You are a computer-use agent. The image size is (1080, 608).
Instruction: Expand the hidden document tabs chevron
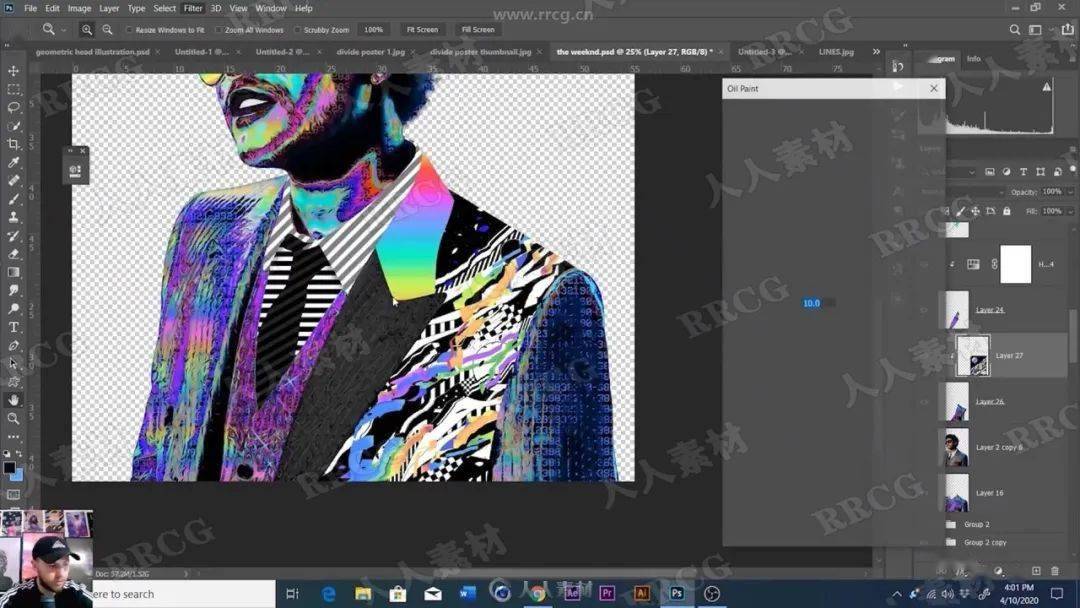point(876,52)
